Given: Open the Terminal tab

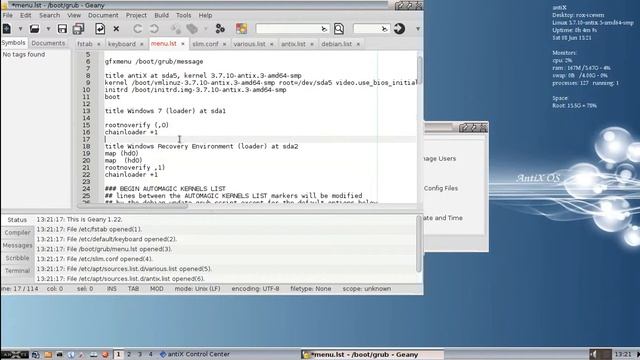Looking at the screenshot, I should click(x=17, y=271).
